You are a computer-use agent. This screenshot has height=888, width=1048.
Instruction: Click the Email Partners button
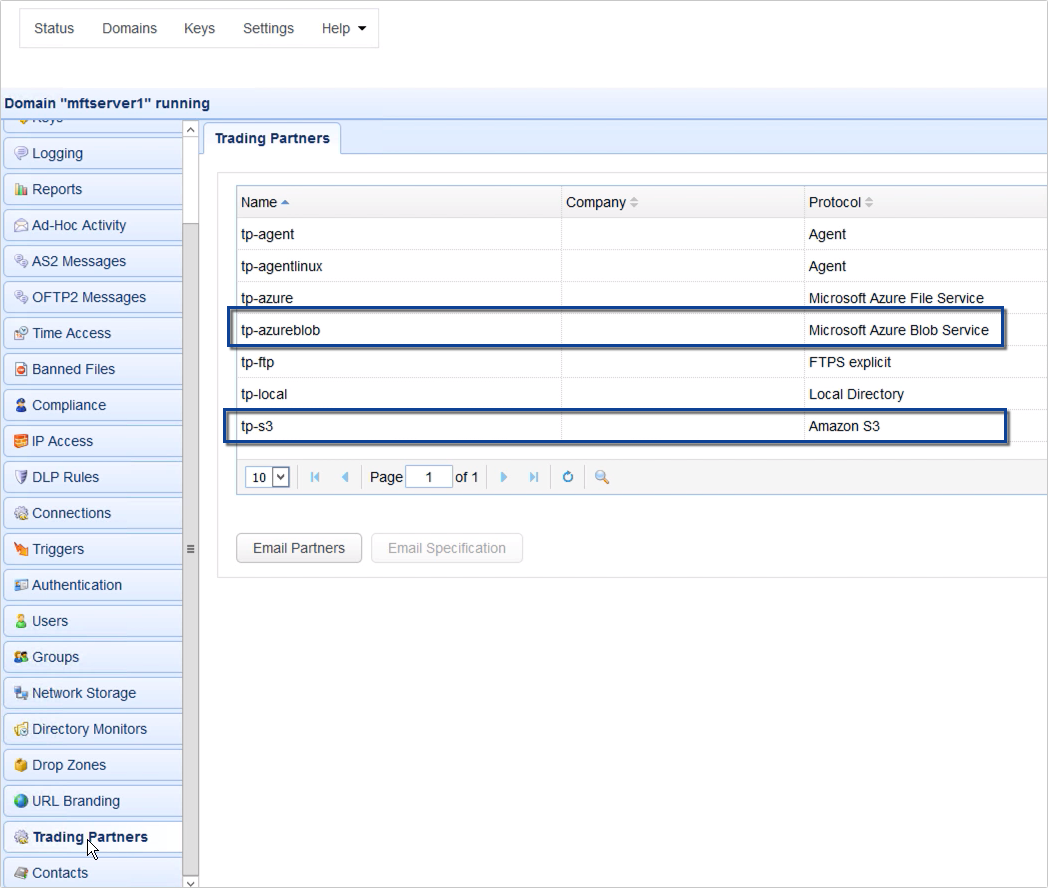pyautogui.click(x=298, y=548)
